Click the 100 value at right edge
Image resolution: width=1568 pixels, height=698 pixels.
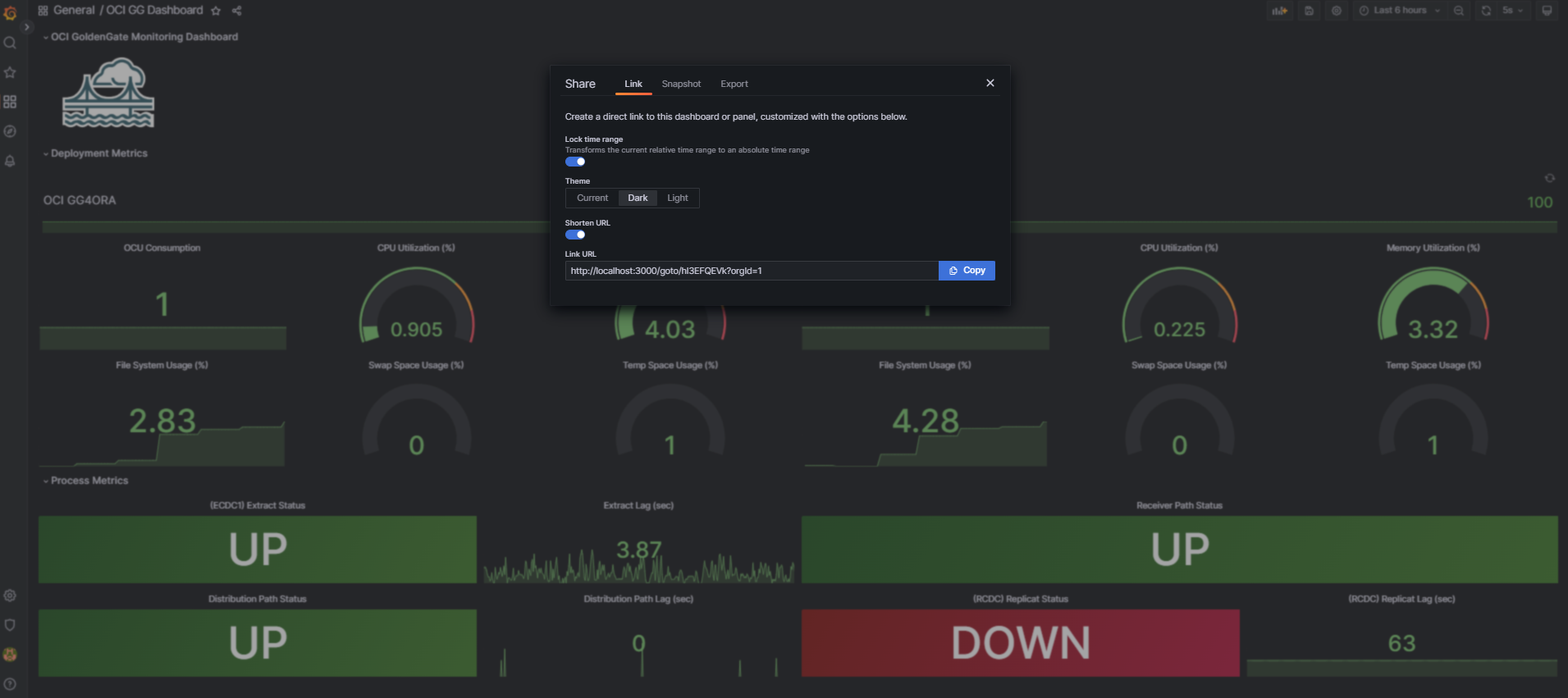(1539, 202)
